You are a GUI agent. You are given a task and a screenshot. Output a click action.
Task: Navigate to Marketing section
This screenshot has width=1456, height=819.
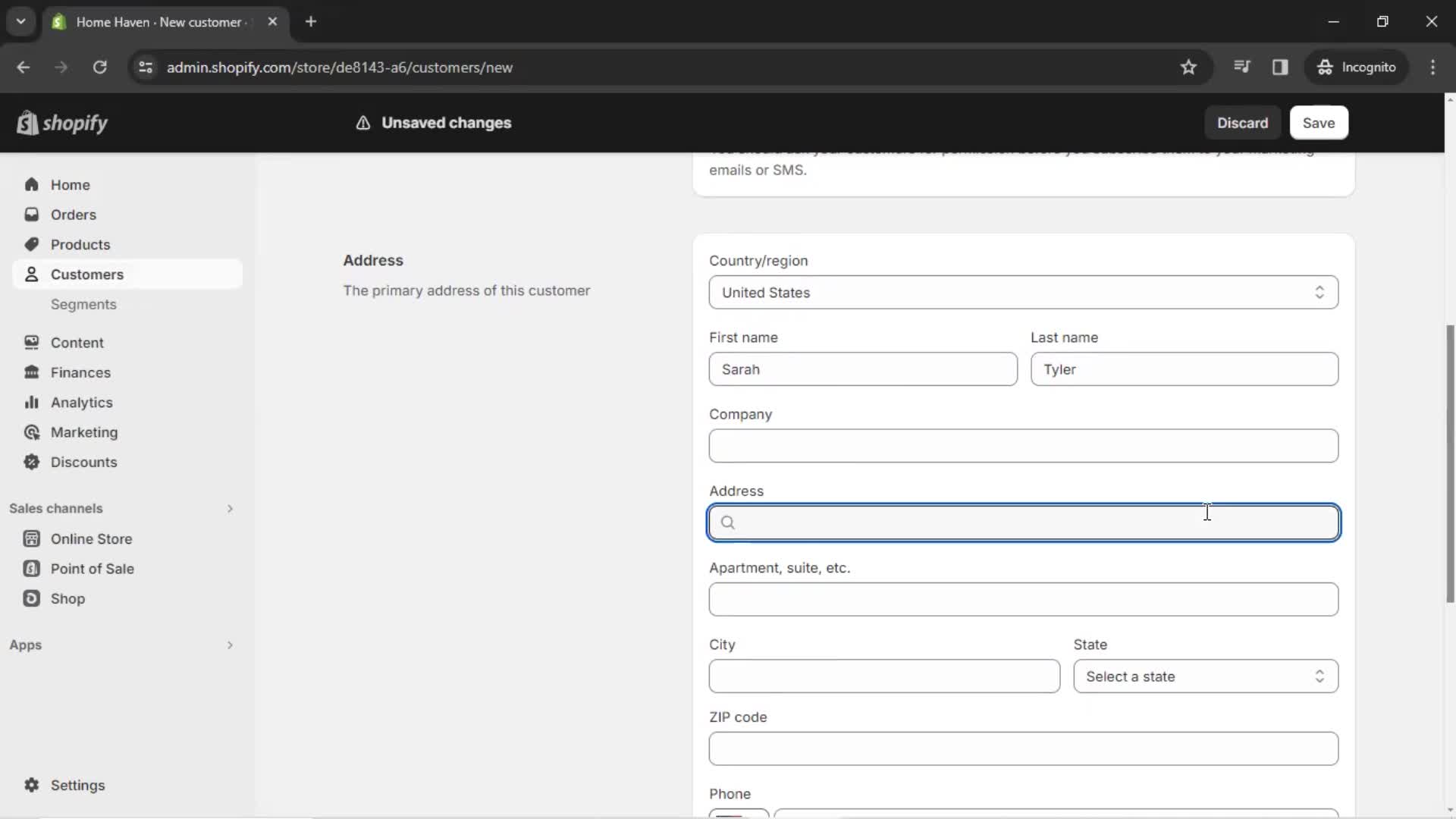[x=84, y=432]
